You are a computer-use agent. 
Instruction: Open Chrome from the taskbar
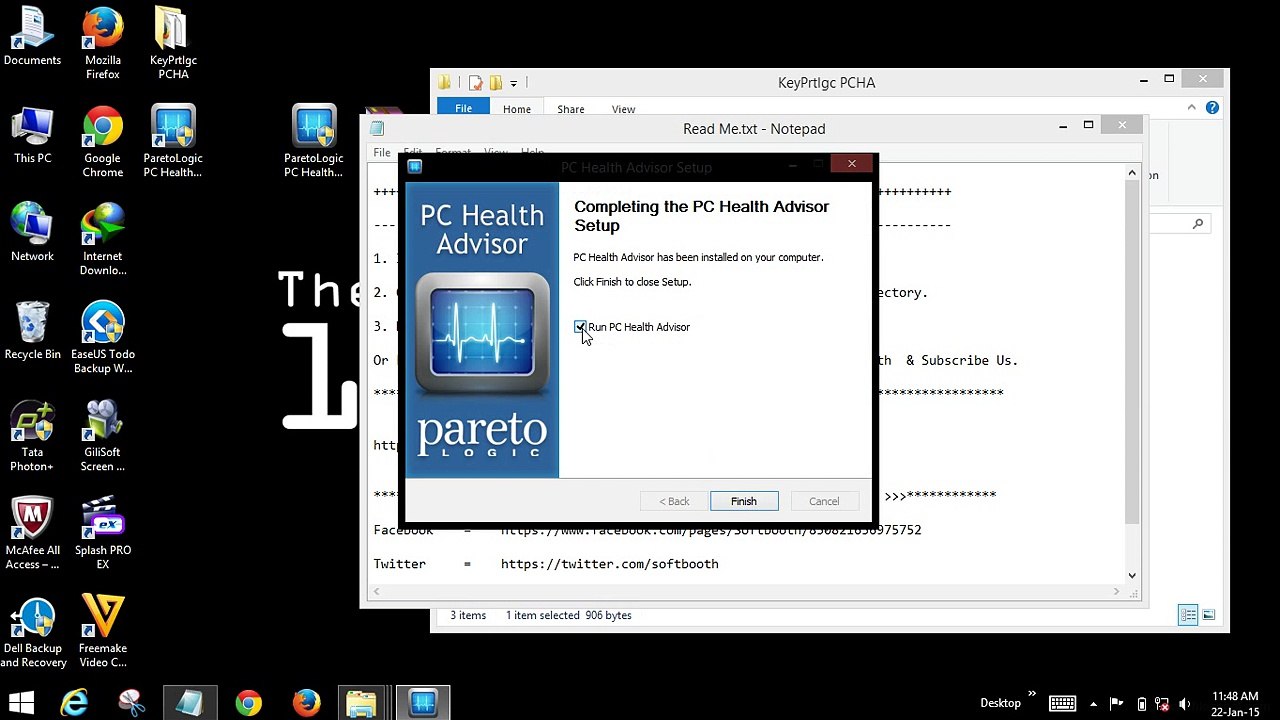[248, 703]
